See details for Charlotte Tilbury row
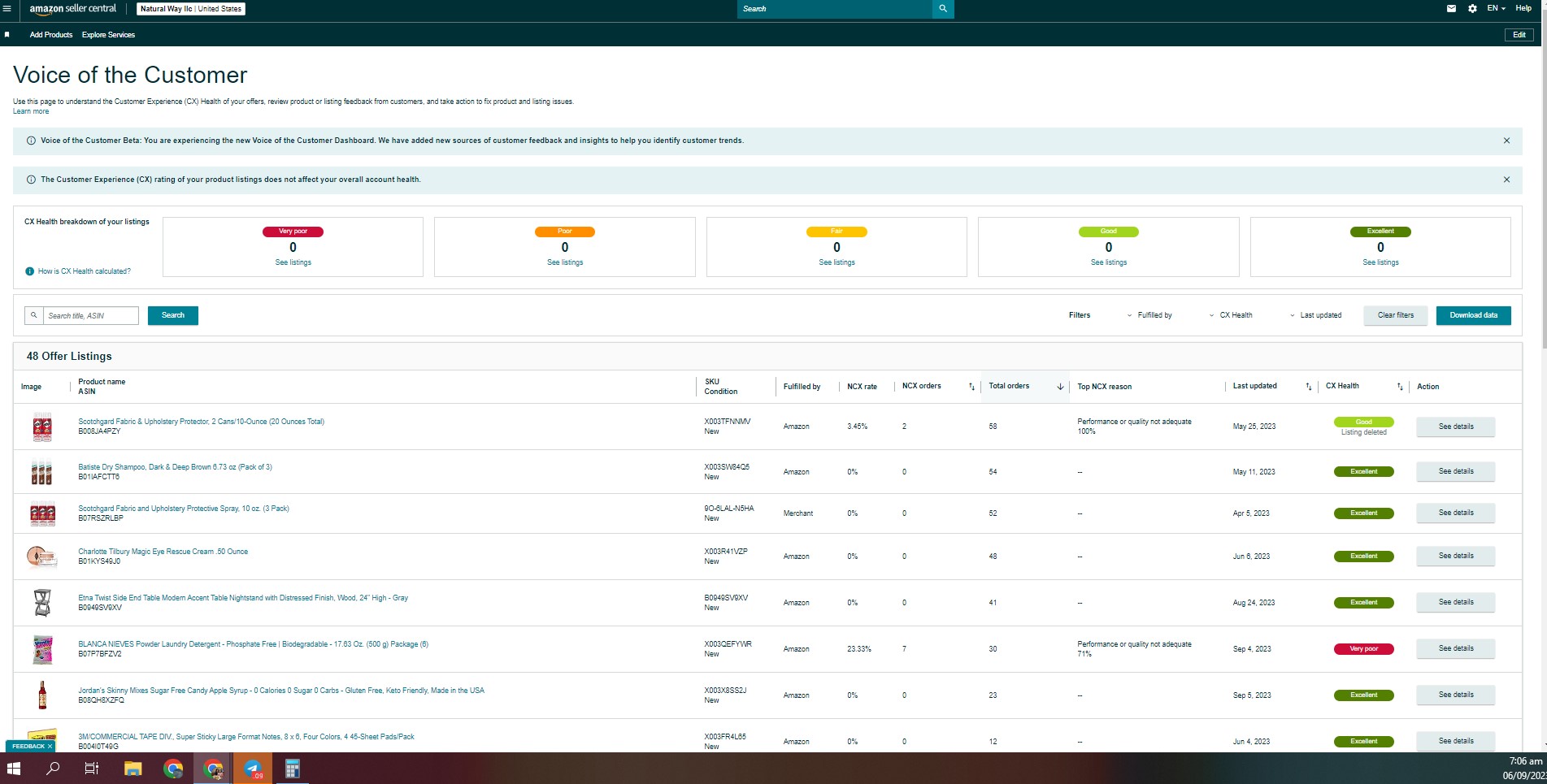1547x784 pixels. pyautogui.click(x=1456, y=556)
